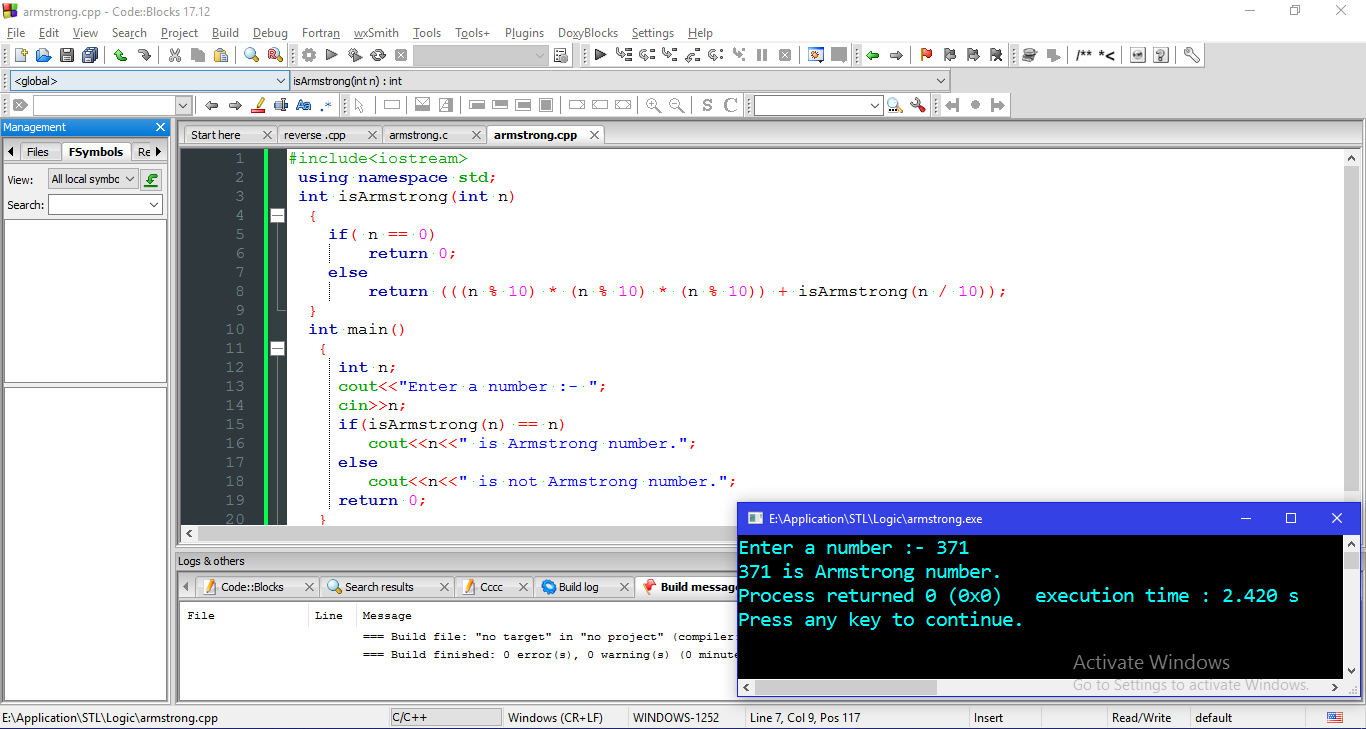Viewport: 1366px width, 729px height.
Task: Open the Find dialog with magnifier icon
Action: [x=249, y=55]
